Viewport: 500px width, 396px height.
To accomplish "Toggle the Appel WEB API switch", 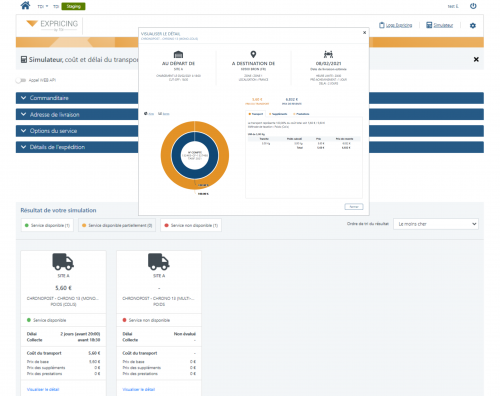I will (21, 80).
